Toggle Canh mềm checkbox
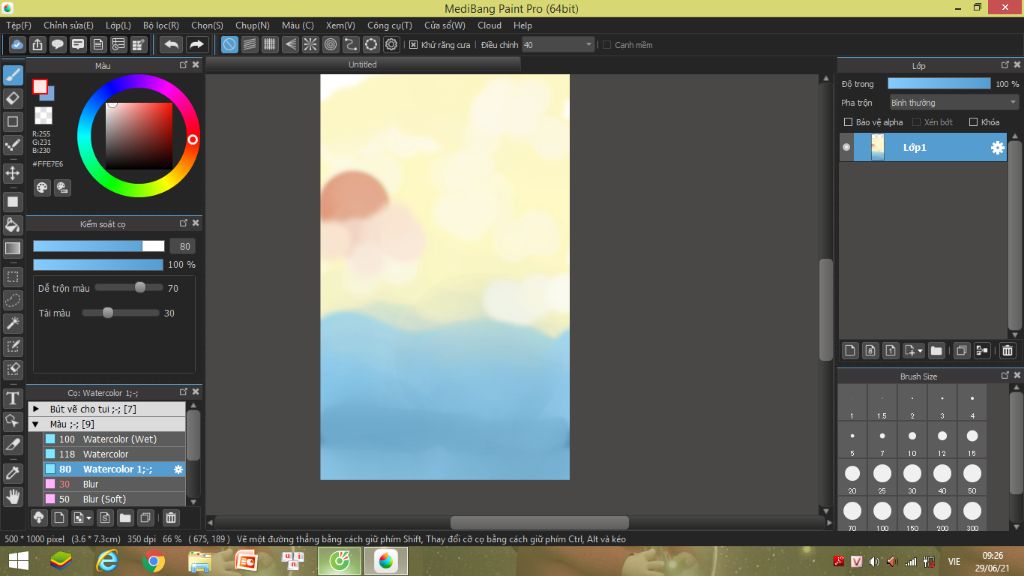The width and height of the screenshot is (1024, 576). click(607, 45)
